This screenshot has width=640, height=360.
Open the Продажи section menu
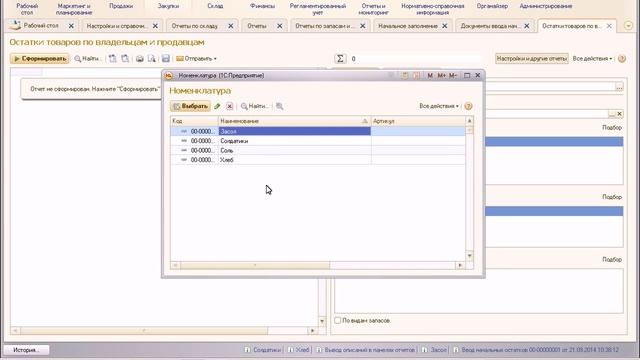[121, 6]
